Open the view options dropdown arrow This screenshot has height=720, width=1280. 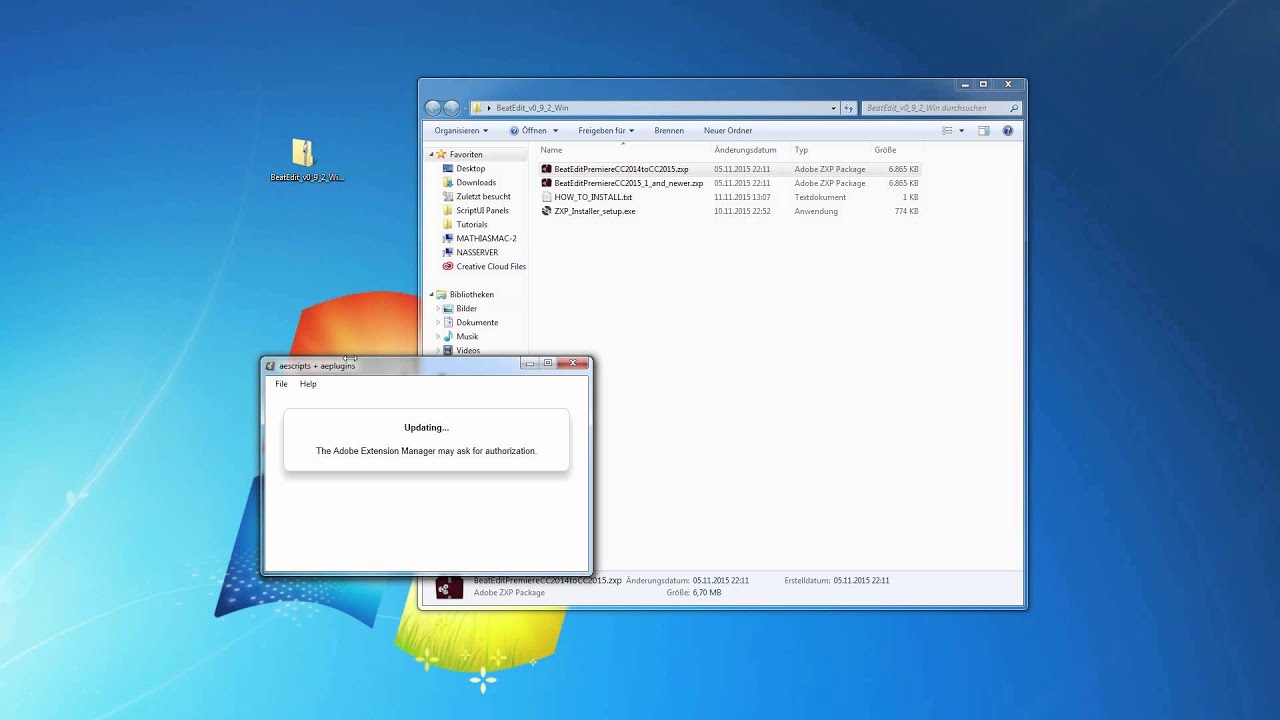point(961,131)
